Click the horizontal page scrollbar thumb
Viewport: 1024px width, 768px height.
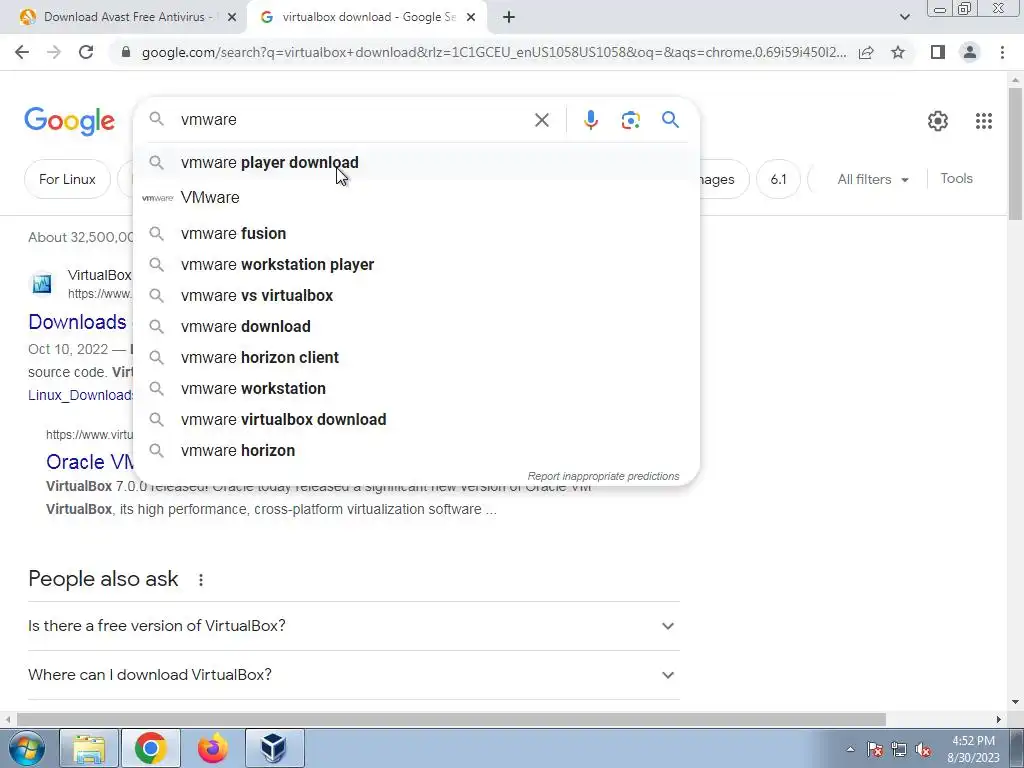(451, 720)
